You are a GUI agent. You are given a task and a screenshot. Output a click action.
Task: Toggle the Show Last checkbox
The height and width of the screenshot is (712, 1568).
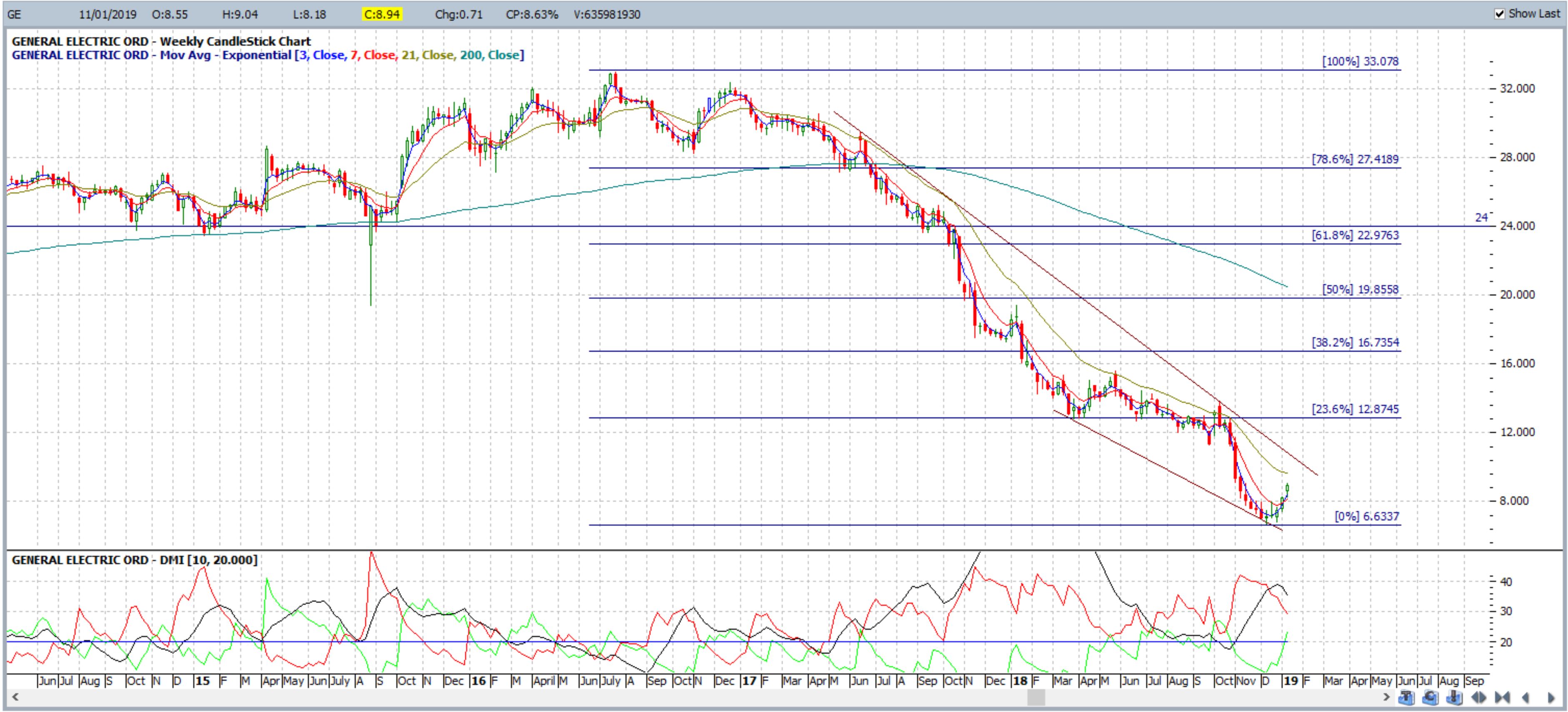click(x=1500, y=13)
